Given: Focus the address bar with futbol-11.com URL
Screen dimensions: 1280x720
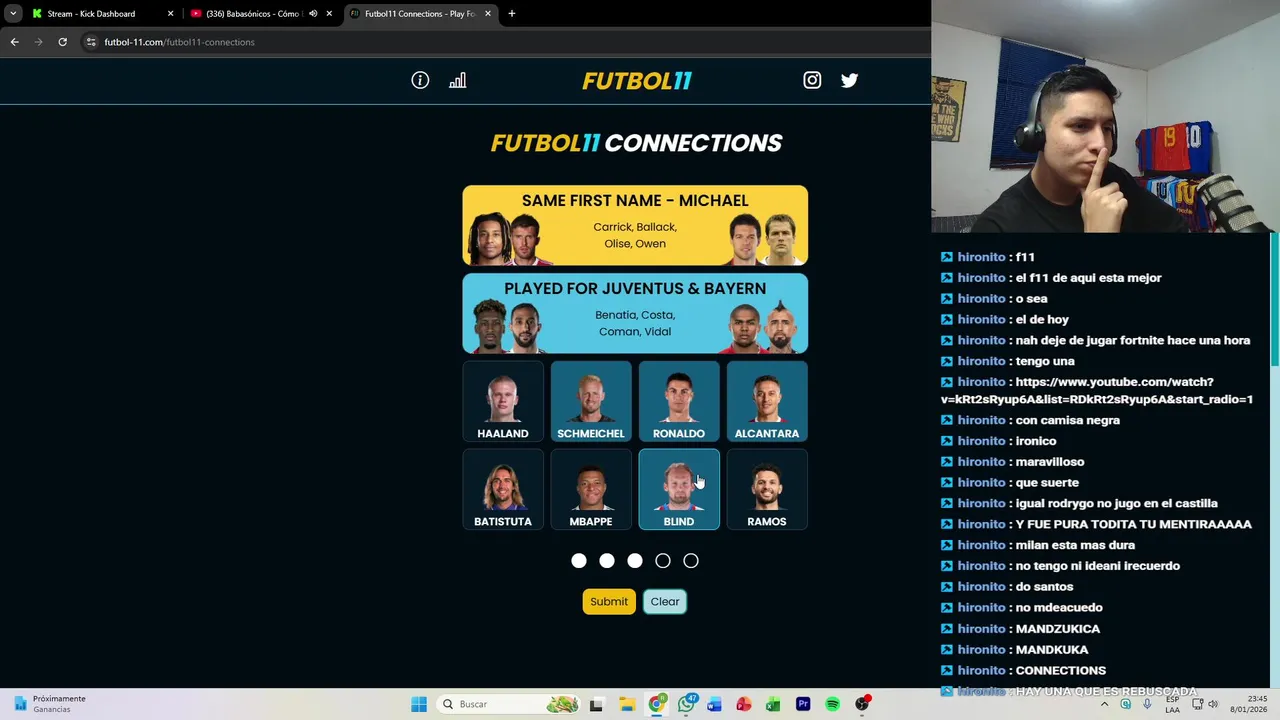Looking at the screenshot, I should point(505,42).
